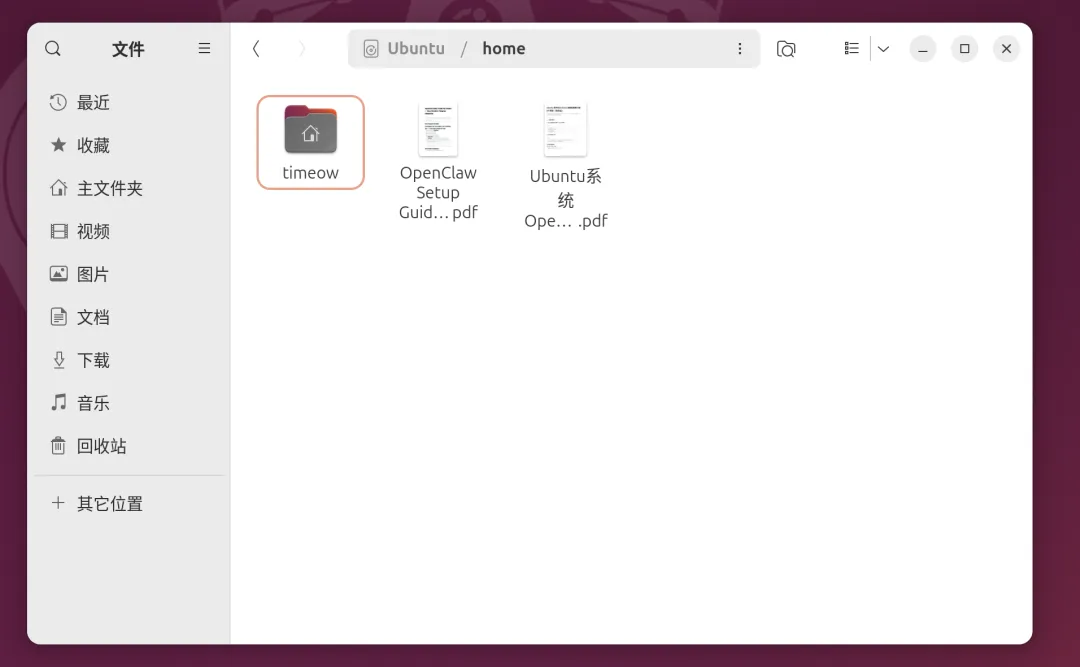Select the timeow folder icon
This screenshot has width=1080, height=667.
coord(311,130)
